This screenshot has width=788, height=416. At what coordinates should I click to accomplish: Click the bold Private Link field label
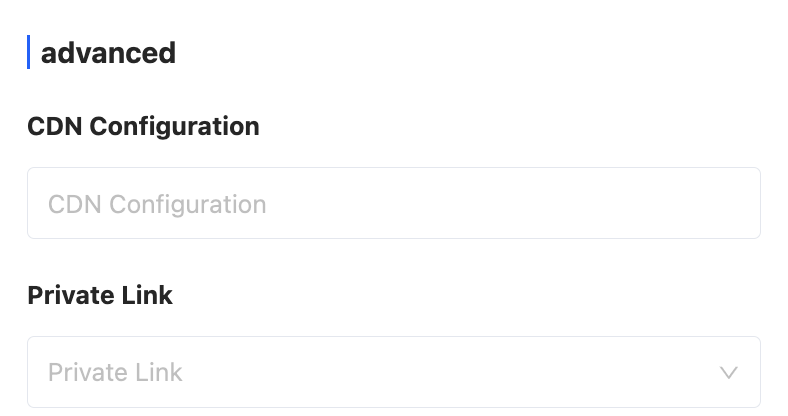100,296
